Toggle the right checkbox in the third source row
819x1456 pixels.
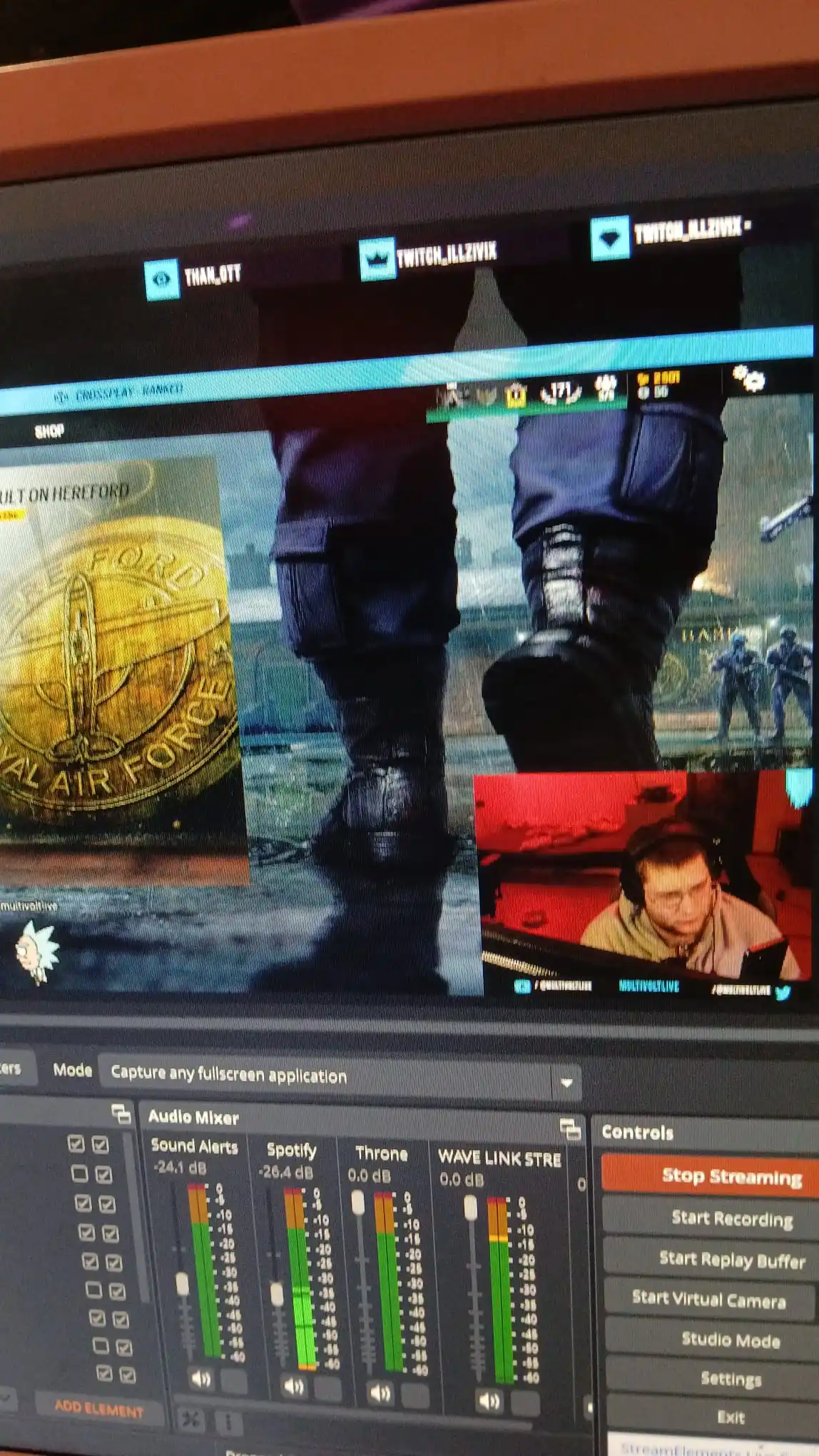click(107, 1205)
